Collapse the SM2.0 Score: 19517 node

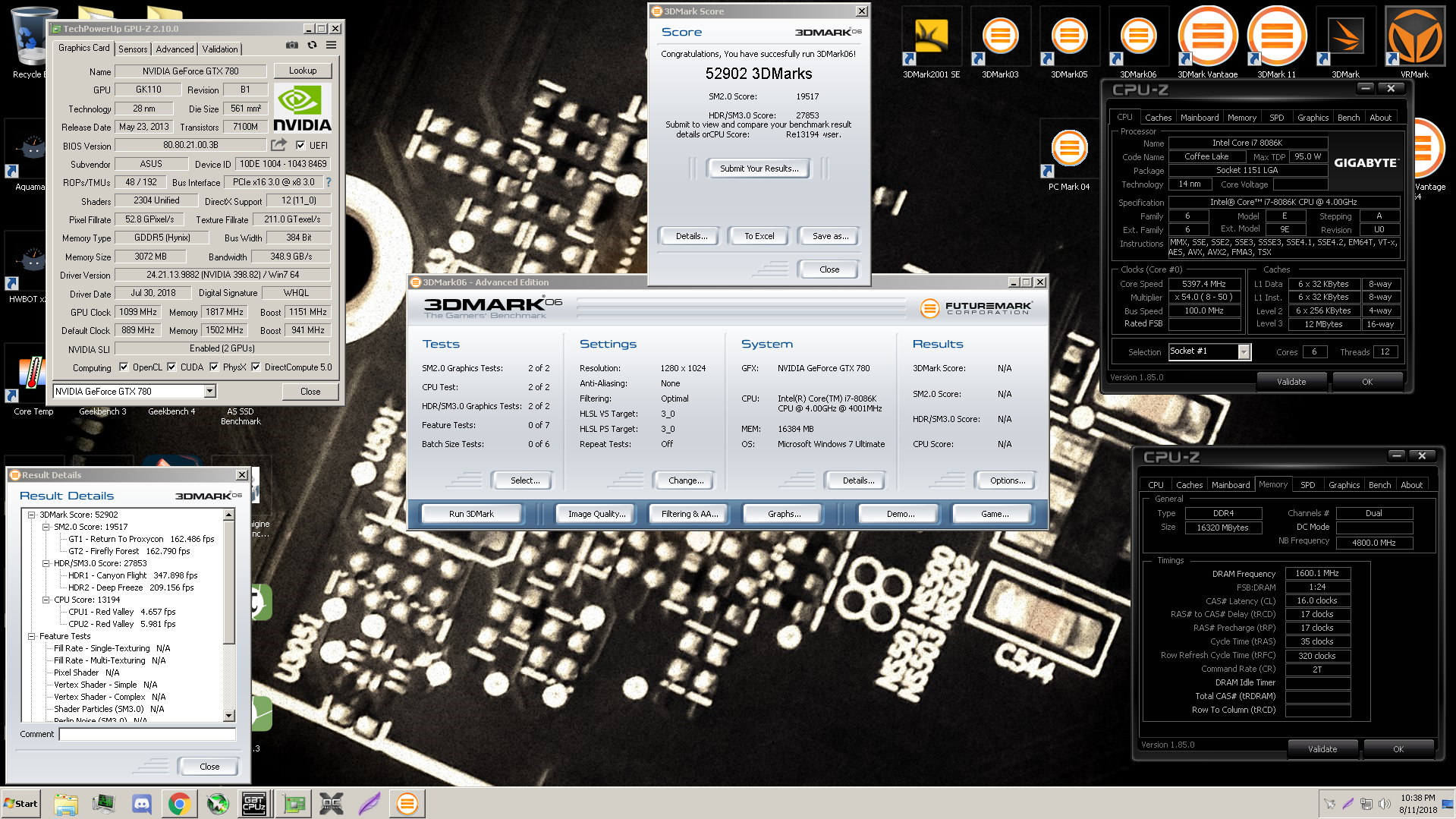(x=46, y=527)
